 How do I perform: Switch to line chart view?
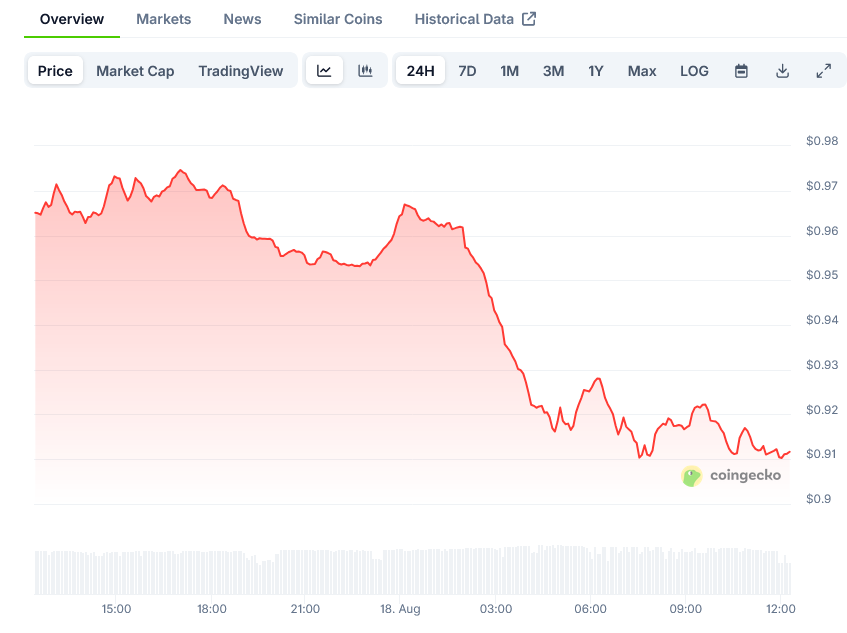click(324, 71)
